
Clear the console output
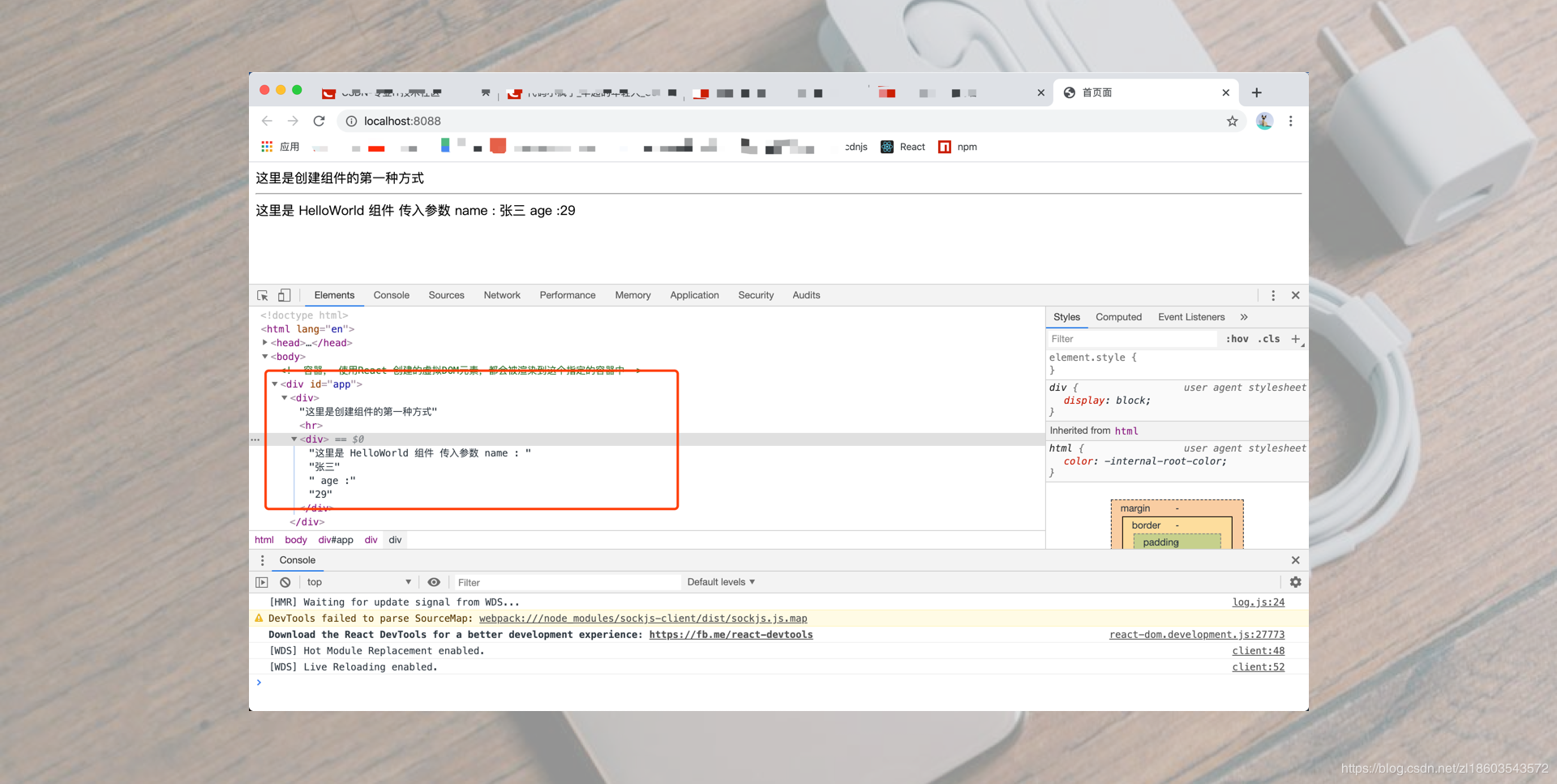click(285, 582)
